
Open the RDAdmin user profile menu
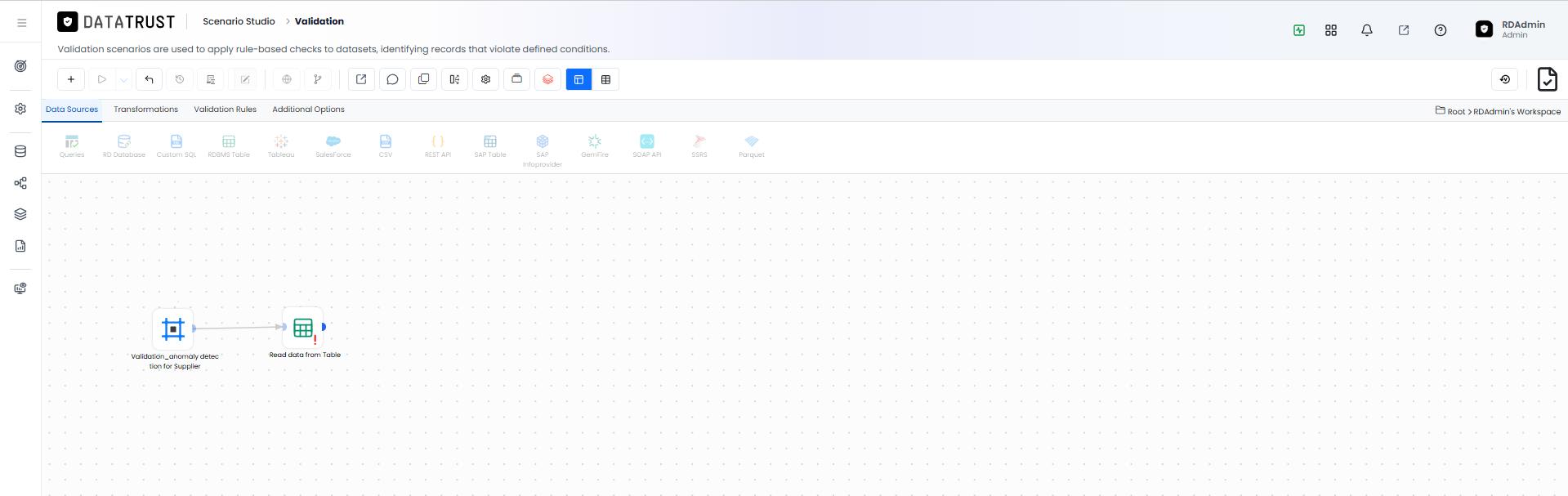(1511, 29)
